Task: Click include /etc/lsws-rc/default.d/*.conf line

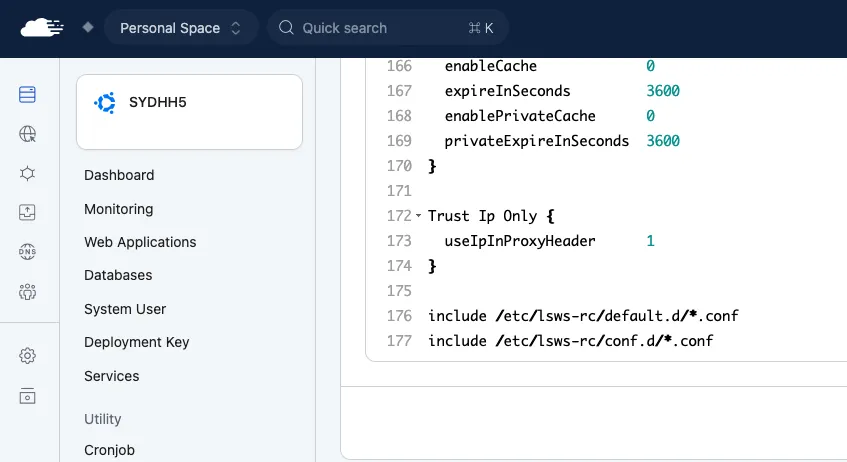Action: coord(583,316)
